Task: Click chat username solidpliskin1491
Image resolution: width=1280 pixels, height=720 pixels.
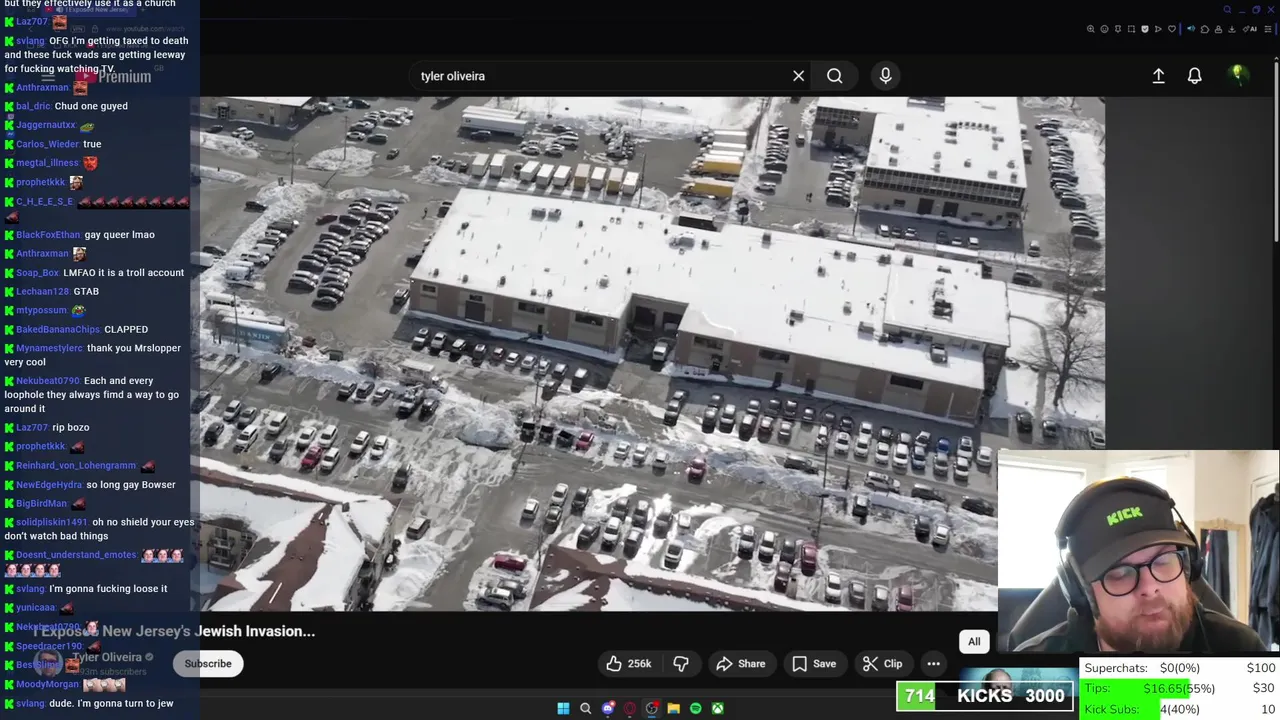Action: [52, 522]
